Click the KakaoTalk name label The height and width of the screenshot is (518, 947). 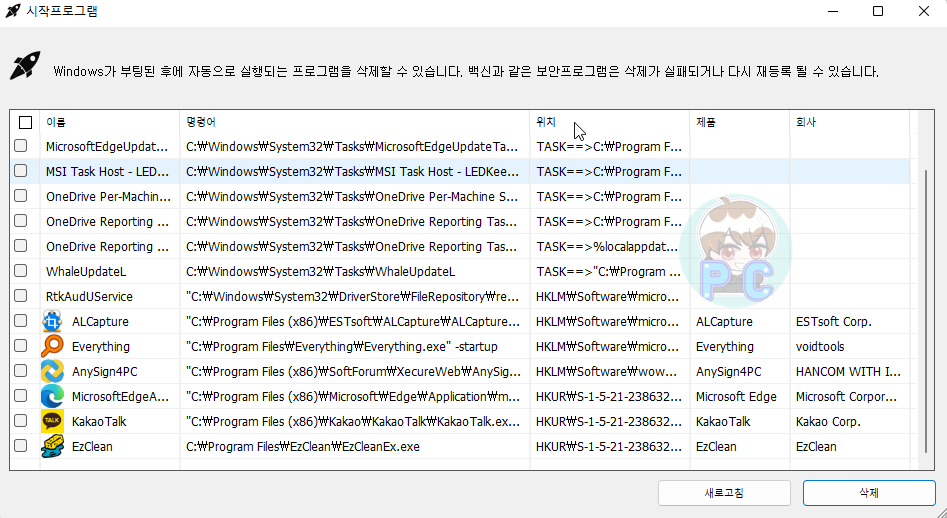pyautogui.click(x=99, y=421)
